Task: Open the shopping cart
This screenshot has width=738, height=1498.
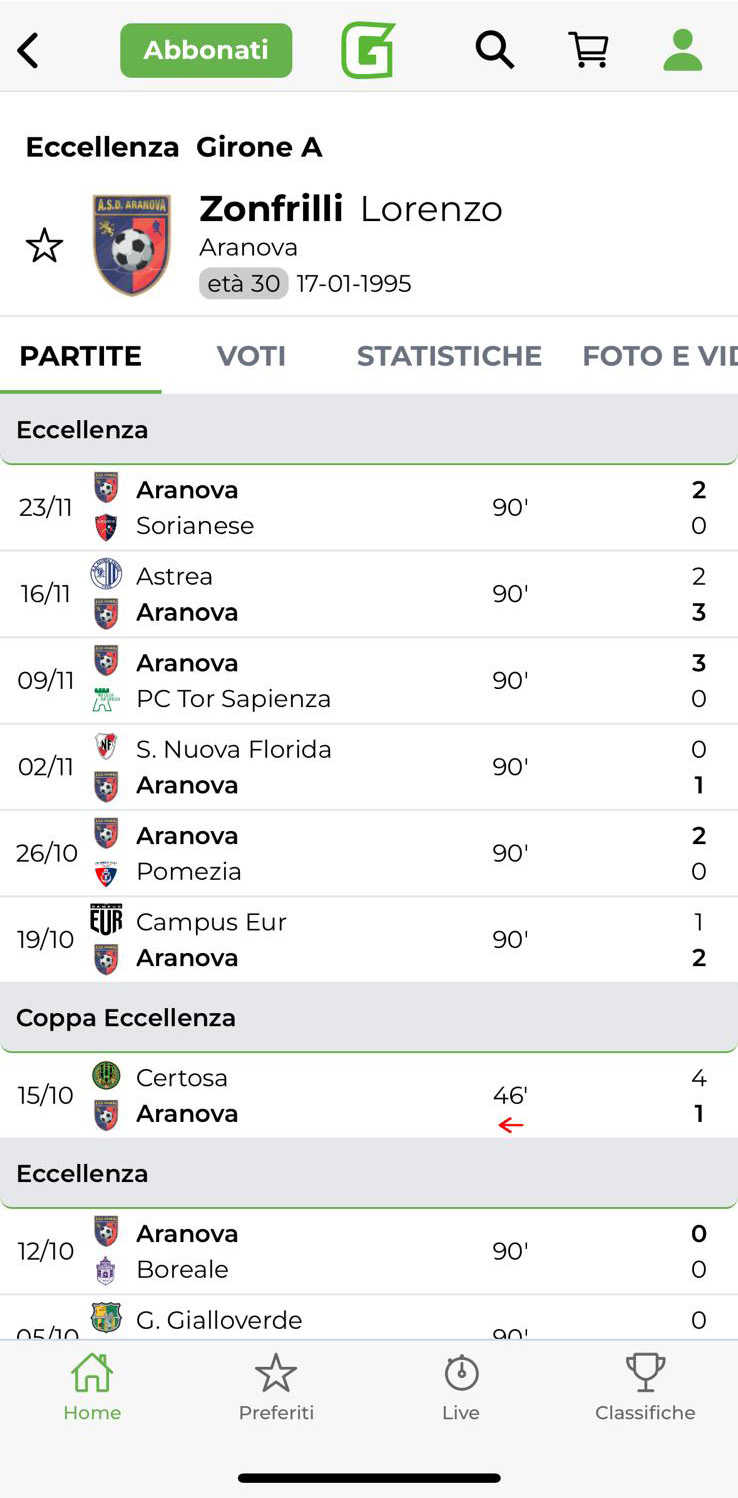Action: point(589,50)
